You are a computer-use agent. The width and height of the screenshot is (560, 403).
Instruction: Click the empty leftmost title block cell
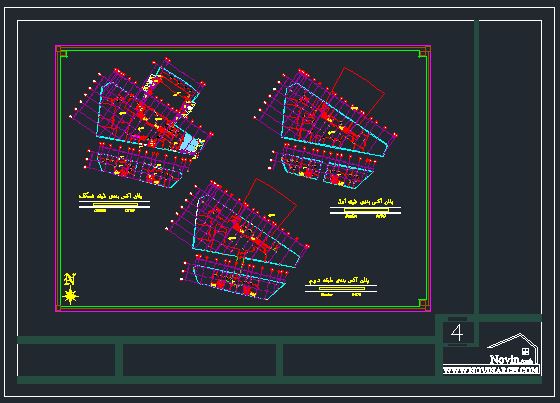66,360
